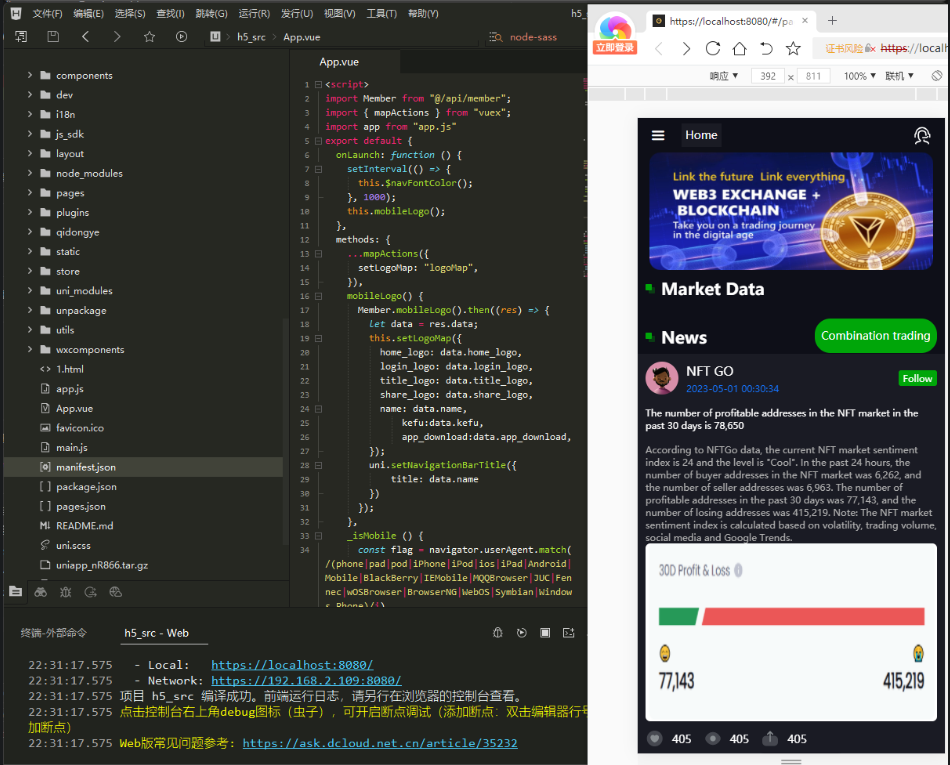Click the viewport width field 392
The image size is (950, 765).
coord(768,76)
